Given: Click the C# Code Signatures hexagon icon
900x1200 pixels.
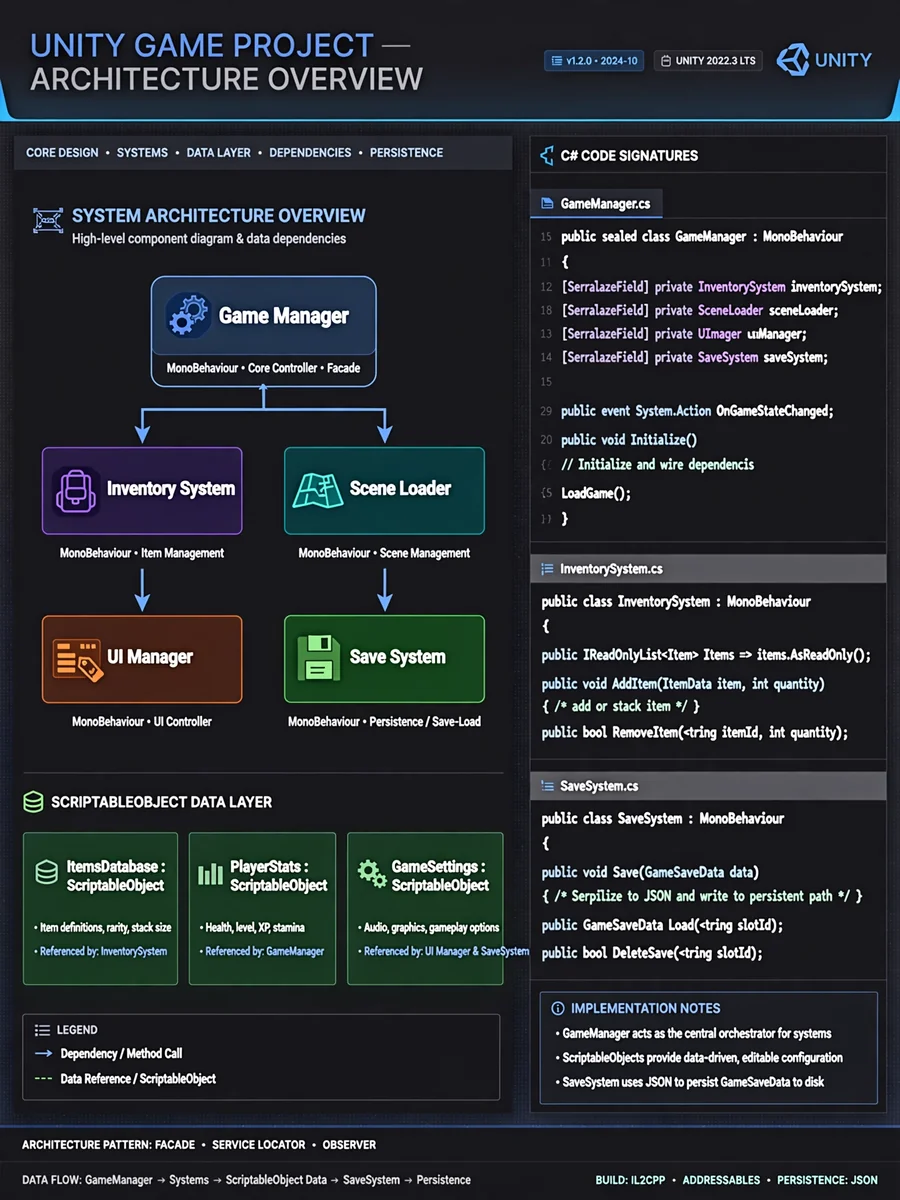Looking at the screenshot, I should 546,156.
